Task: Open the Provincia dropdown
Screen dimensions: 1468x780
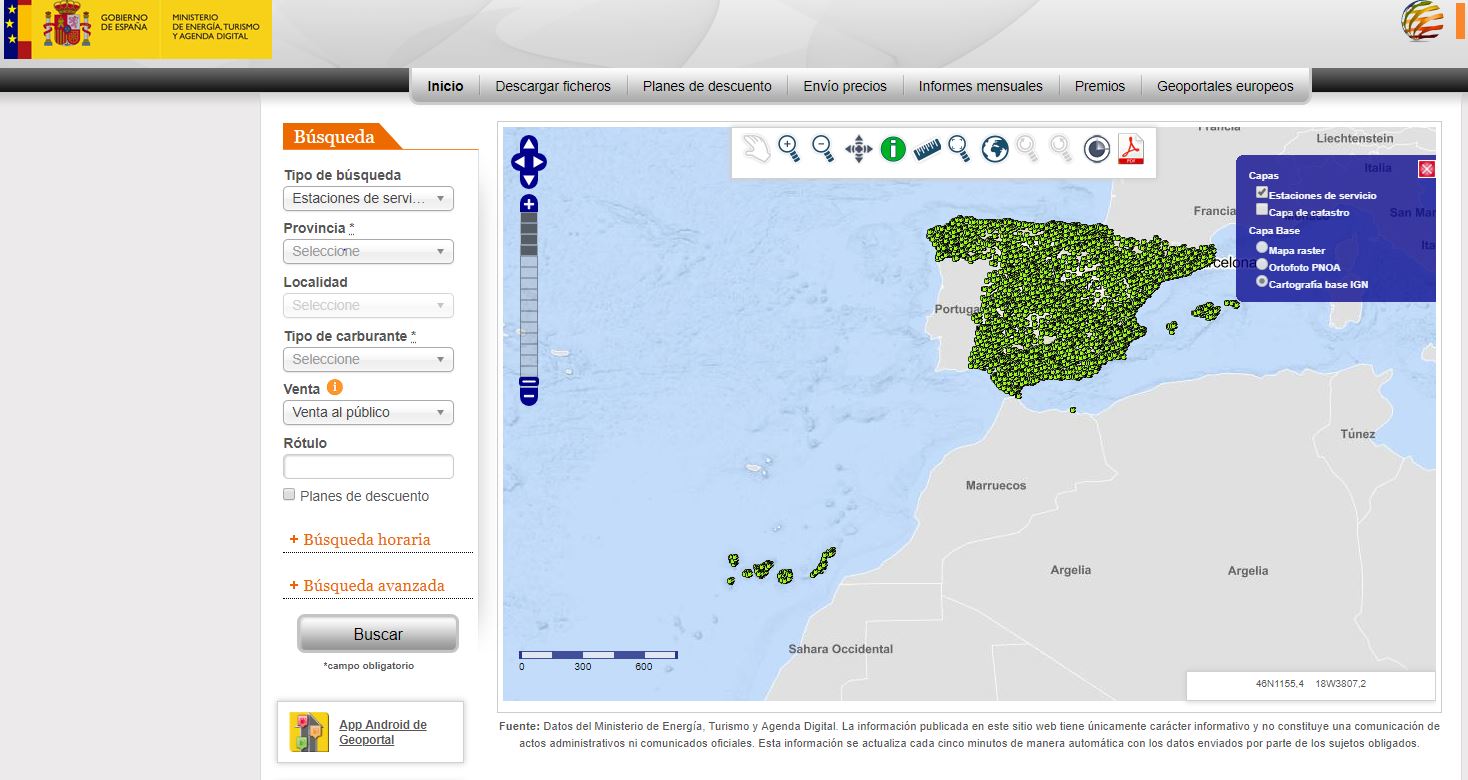Action: 368,251
